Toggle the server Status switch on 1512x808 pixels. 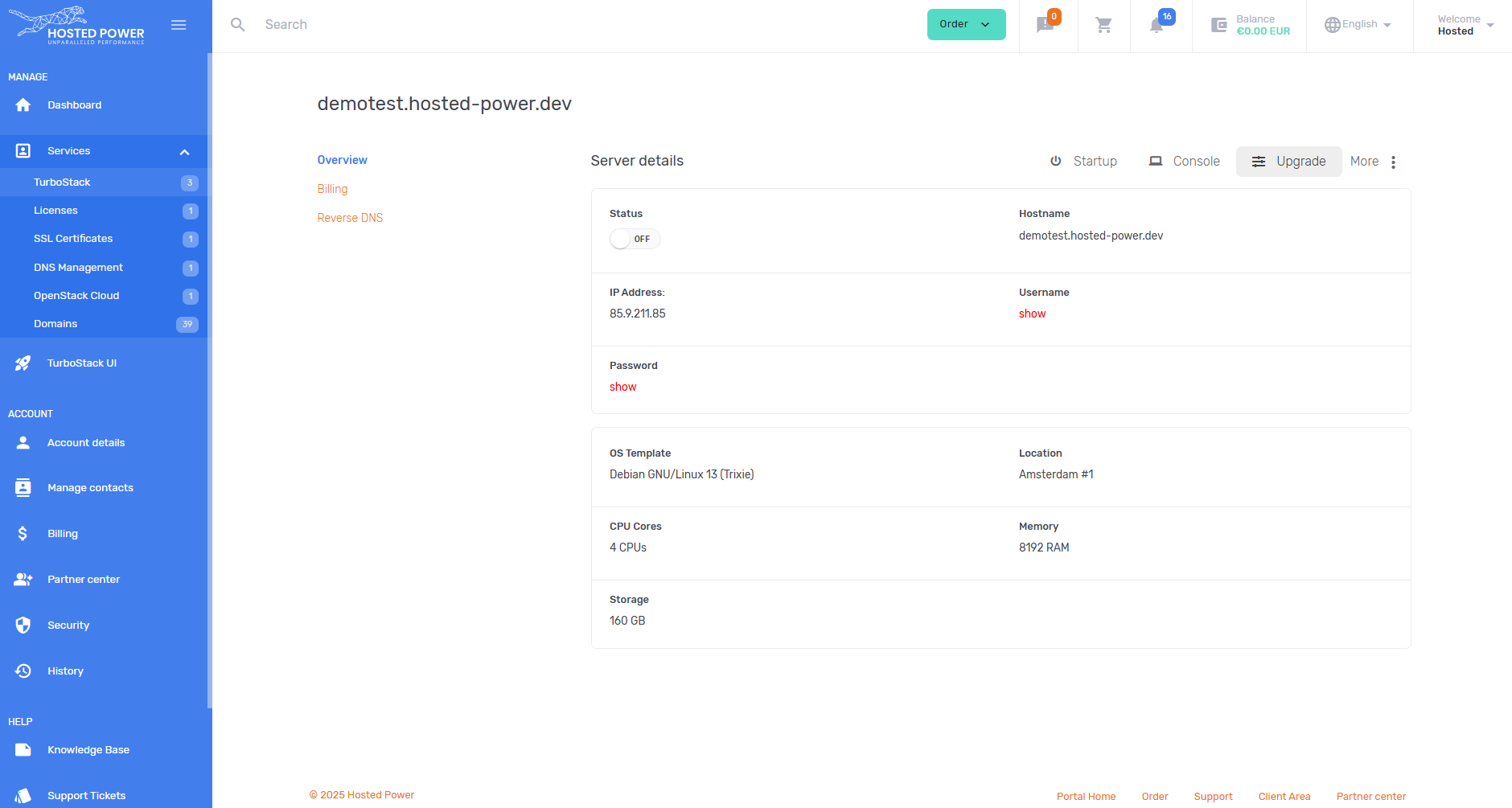635,239
